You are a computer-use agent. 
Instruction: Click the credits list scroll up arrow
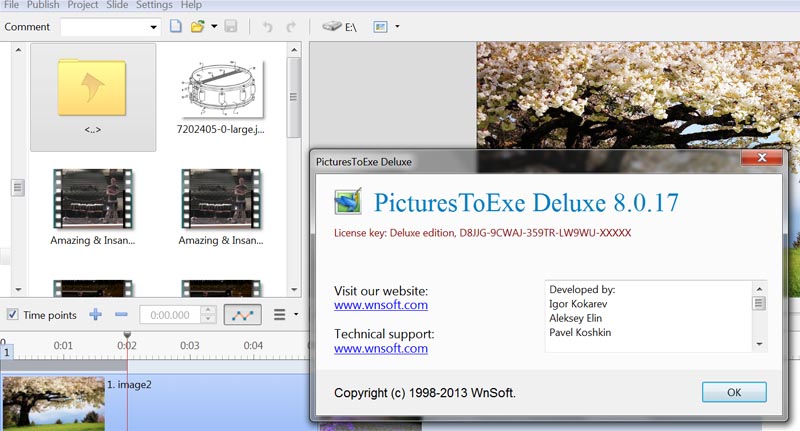point(759,289)
